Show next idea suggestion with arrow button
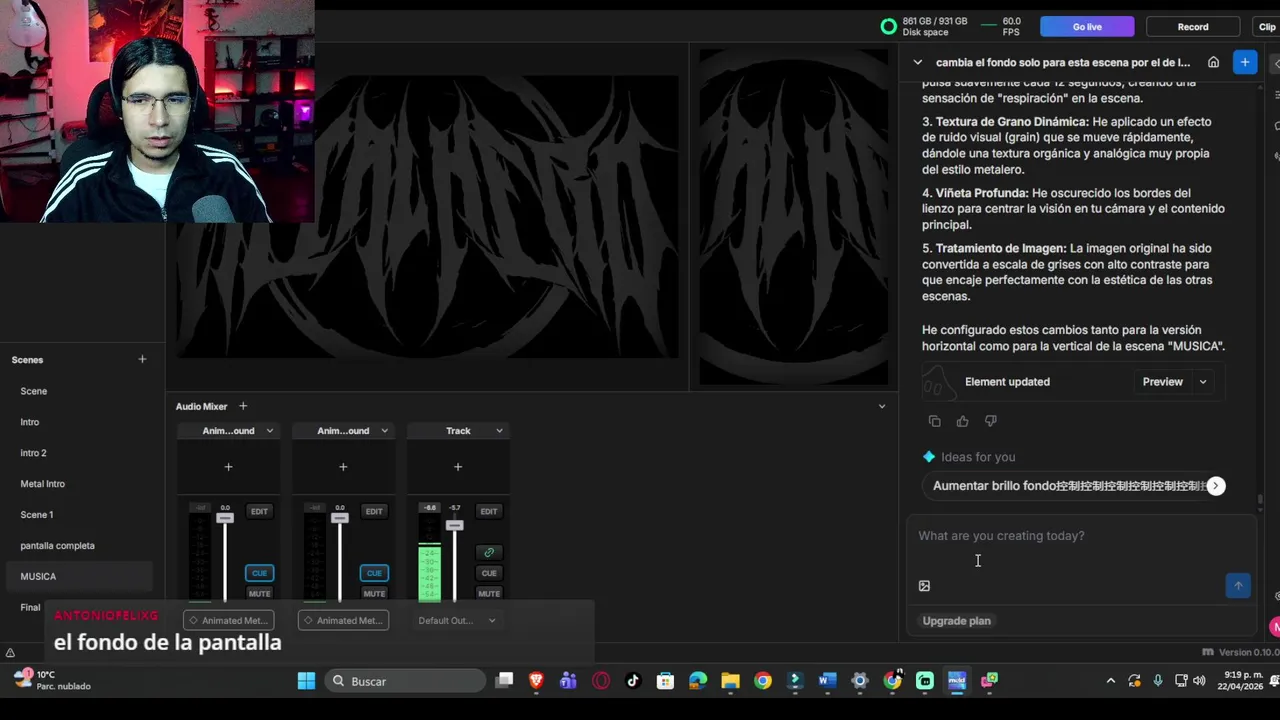1280x720 pixels. coord(1216,486)
